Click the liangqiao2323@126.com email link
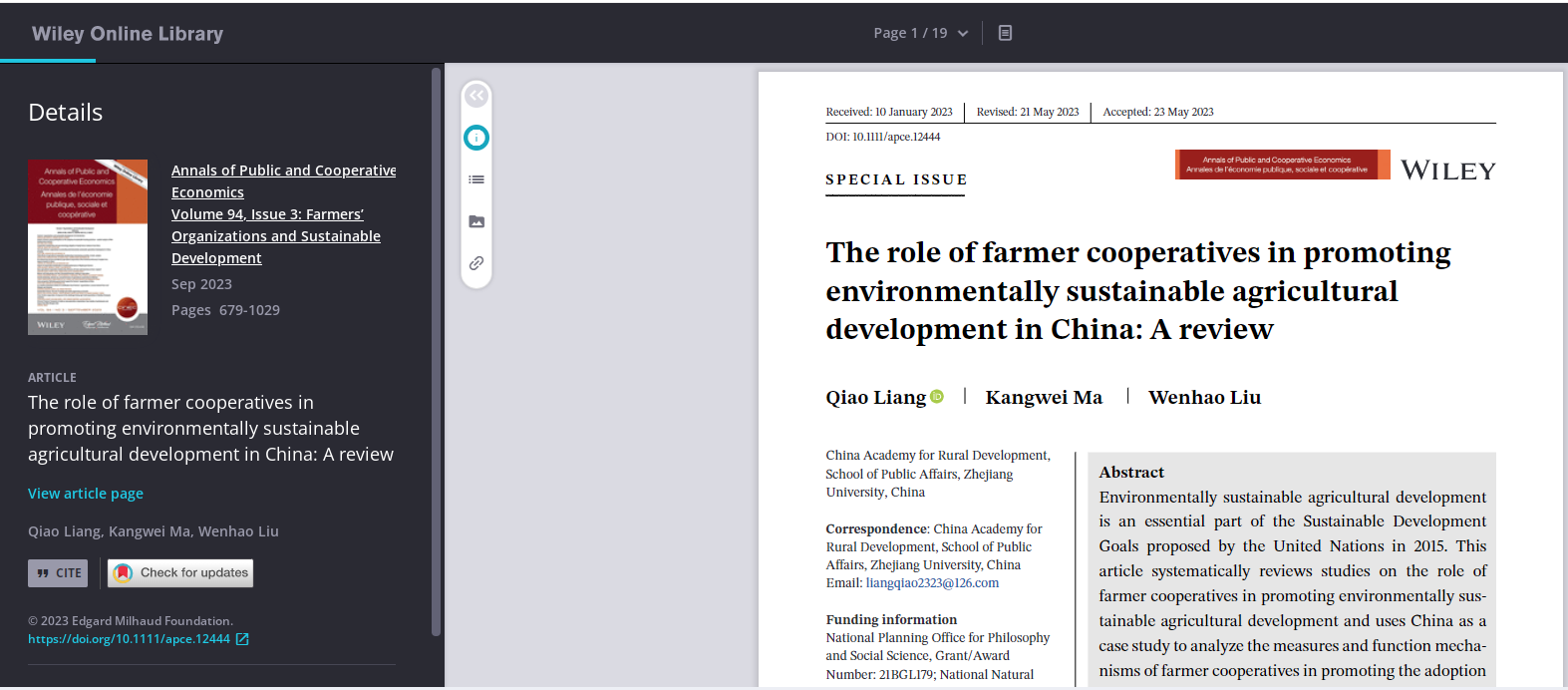This screenshot has width=1568, height=690. (932, 583)
